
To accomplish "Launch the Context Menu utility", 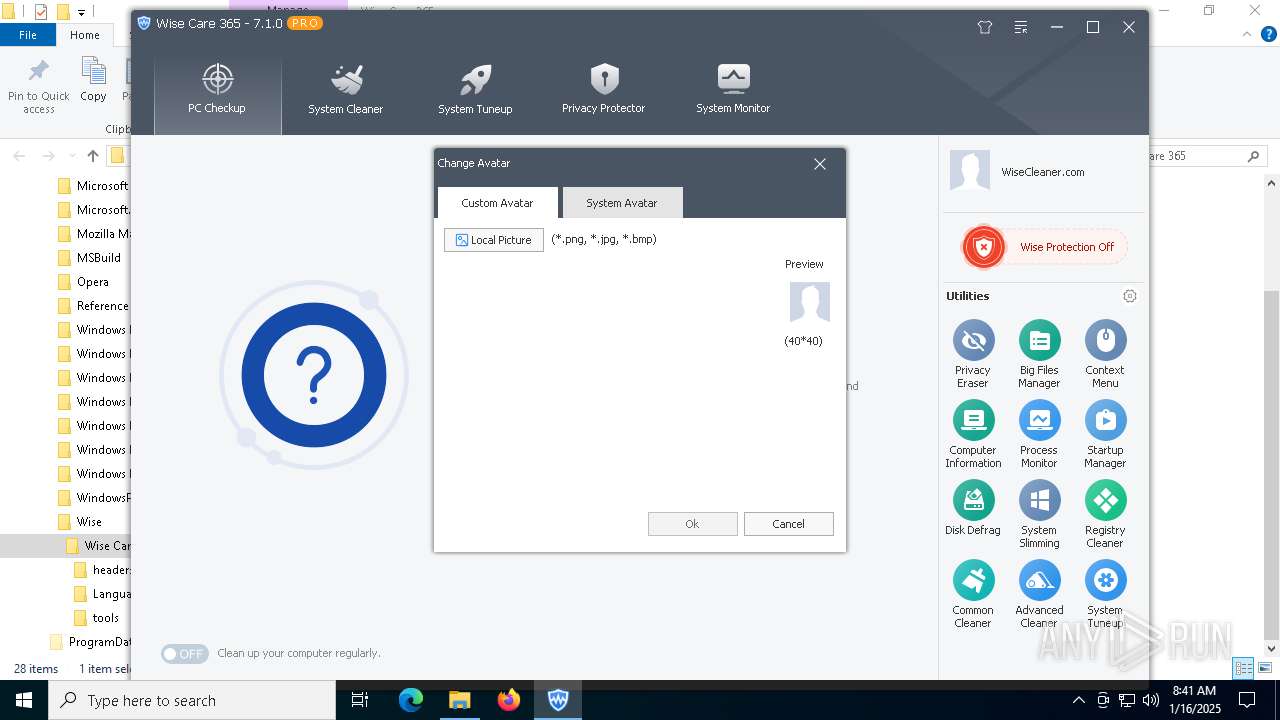I will pos(1105,354).
